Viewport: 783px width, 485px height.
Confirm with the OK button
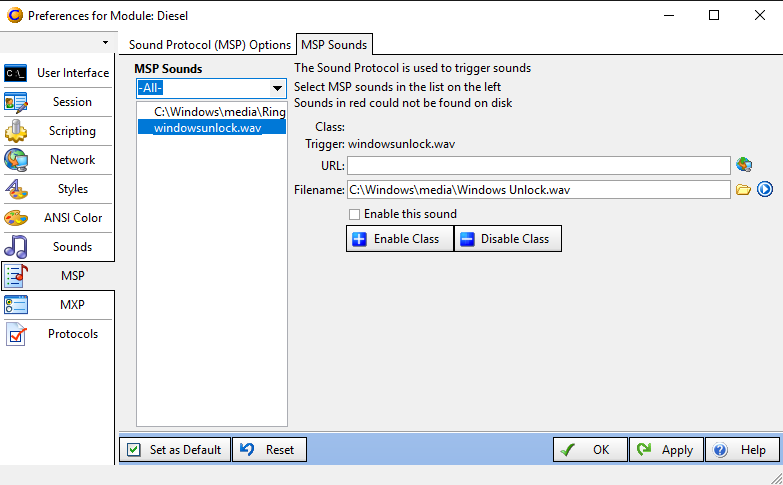(590, 450)
